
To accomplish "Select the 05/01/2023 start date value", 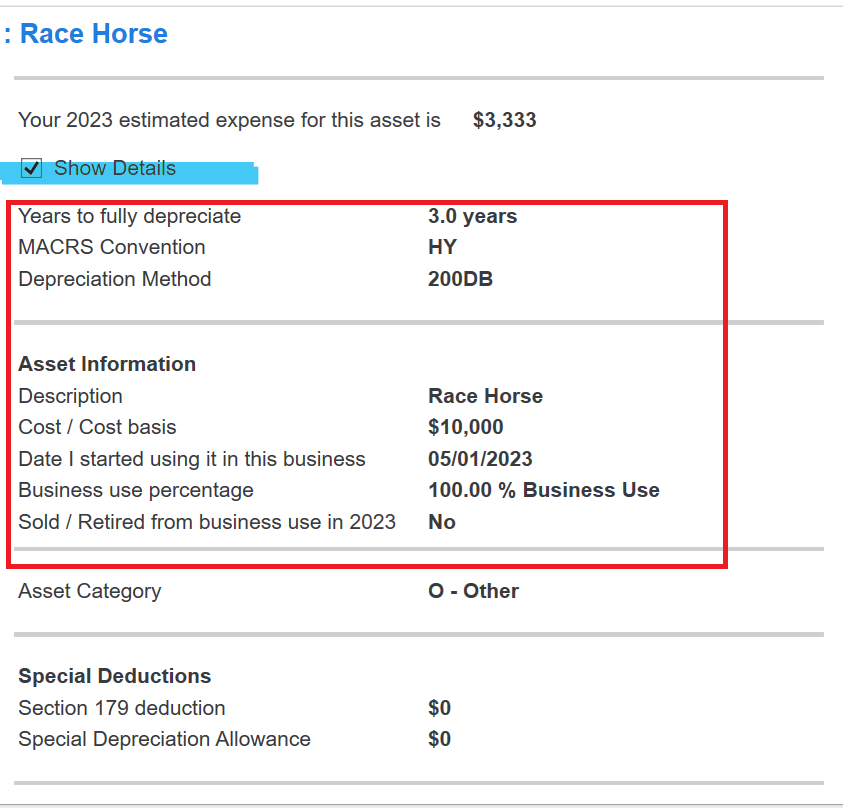I will click(x=480, y=459).
